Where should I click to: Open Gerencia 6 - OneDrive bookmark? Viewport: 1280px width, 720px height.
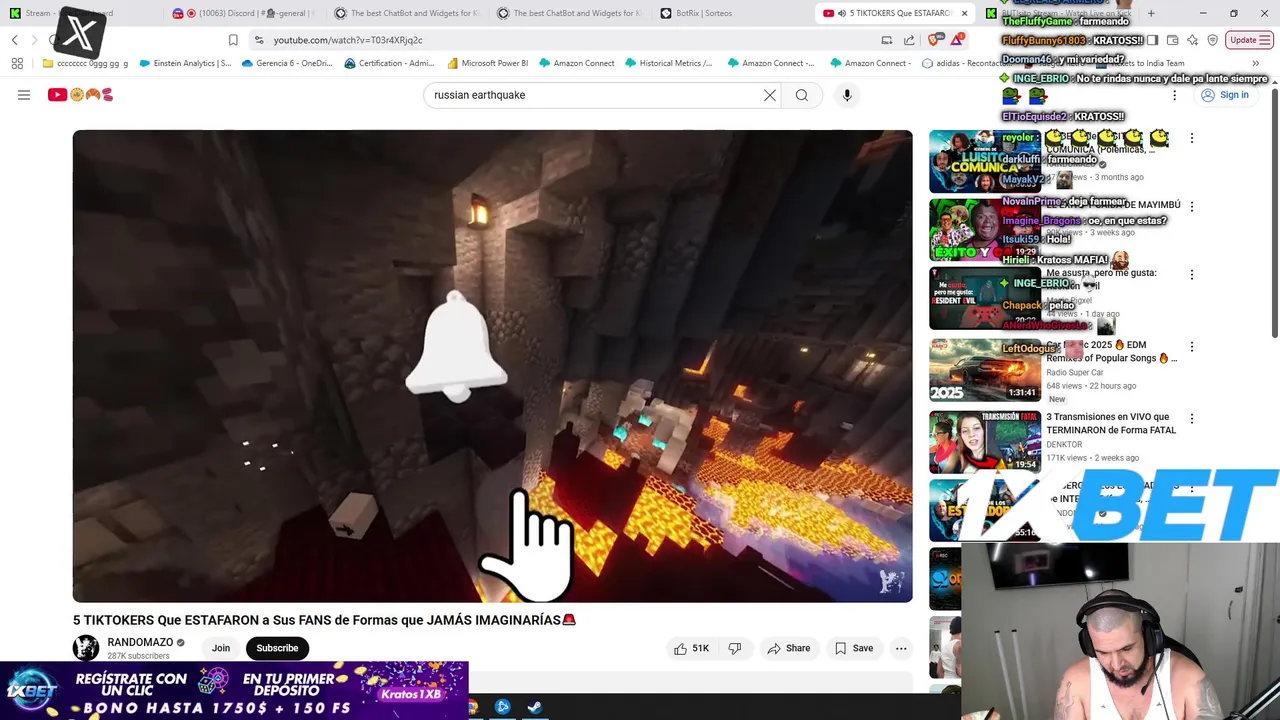coord(287,63)
